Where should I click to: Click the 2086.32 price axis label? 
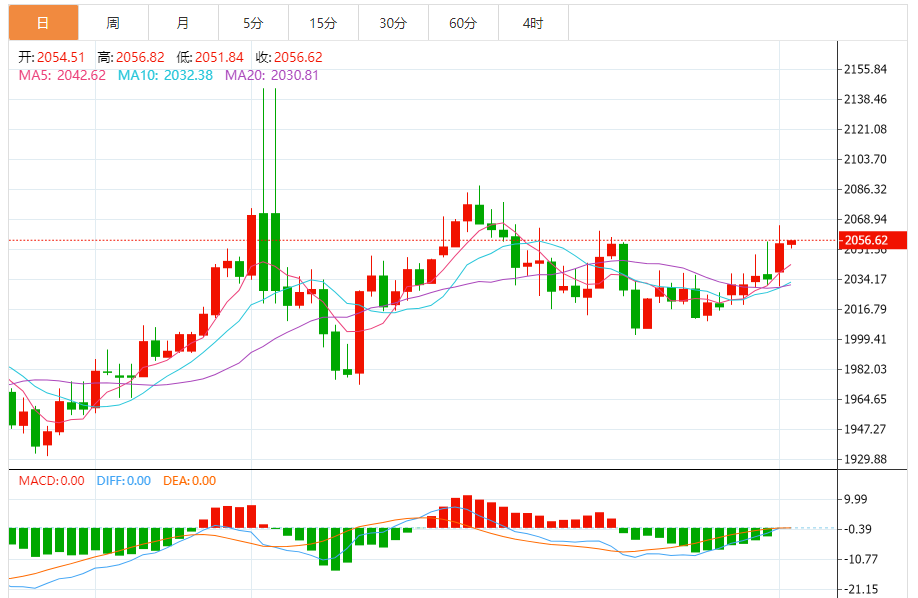(865, 189)
